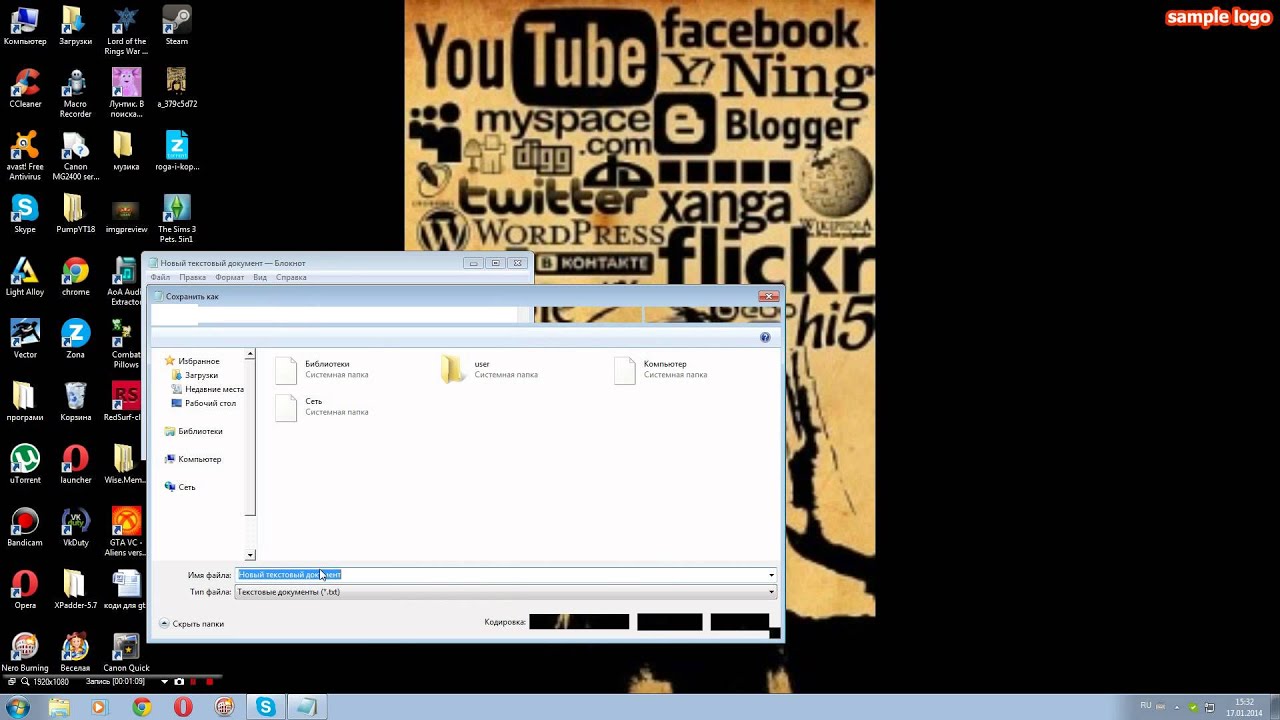Open Canon MG2400 series desktop shortcut
Viewport: 1280px width, 720px height.
click(75, 156)
